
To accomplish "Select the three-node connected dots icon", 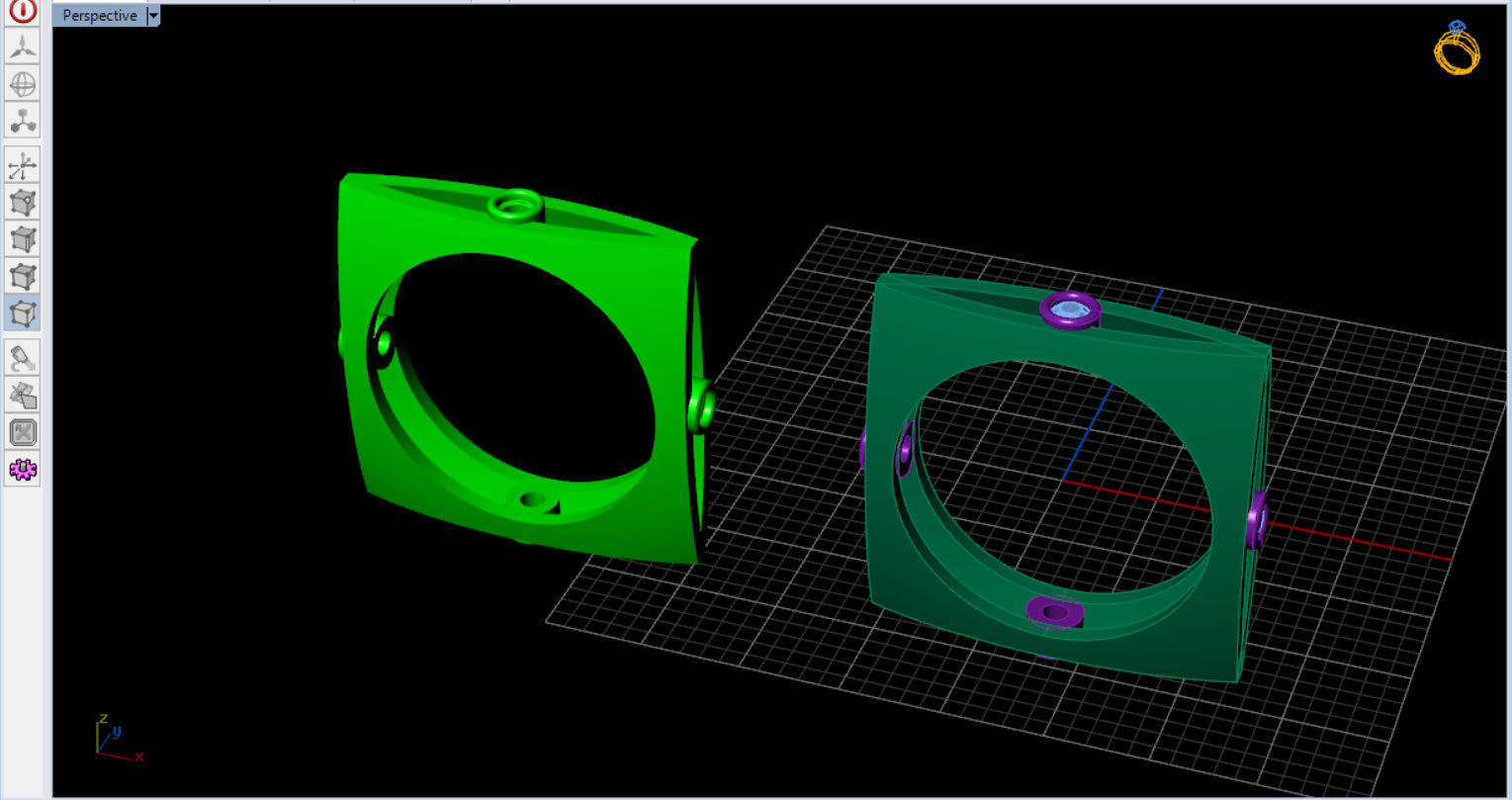I will 23,120.
